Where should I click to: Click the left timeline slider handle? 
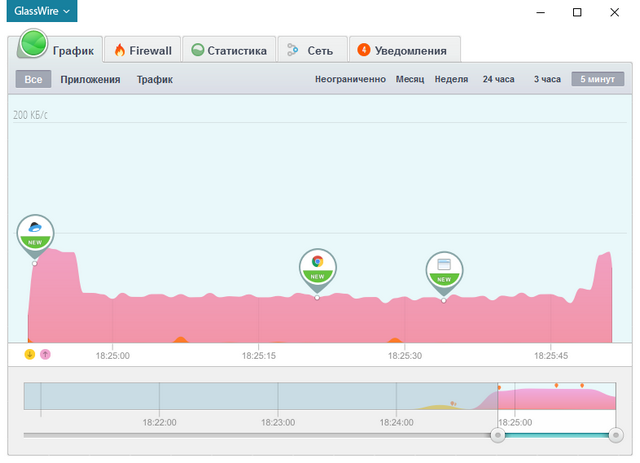[497, 435]
